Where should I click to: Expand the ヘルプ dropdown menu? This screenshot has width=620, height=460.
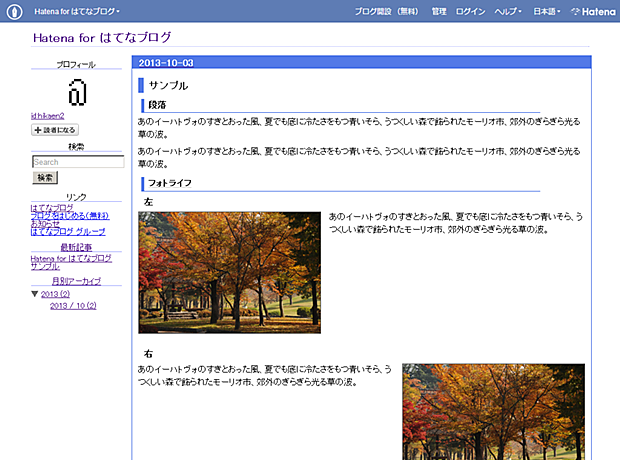point(508,11)
